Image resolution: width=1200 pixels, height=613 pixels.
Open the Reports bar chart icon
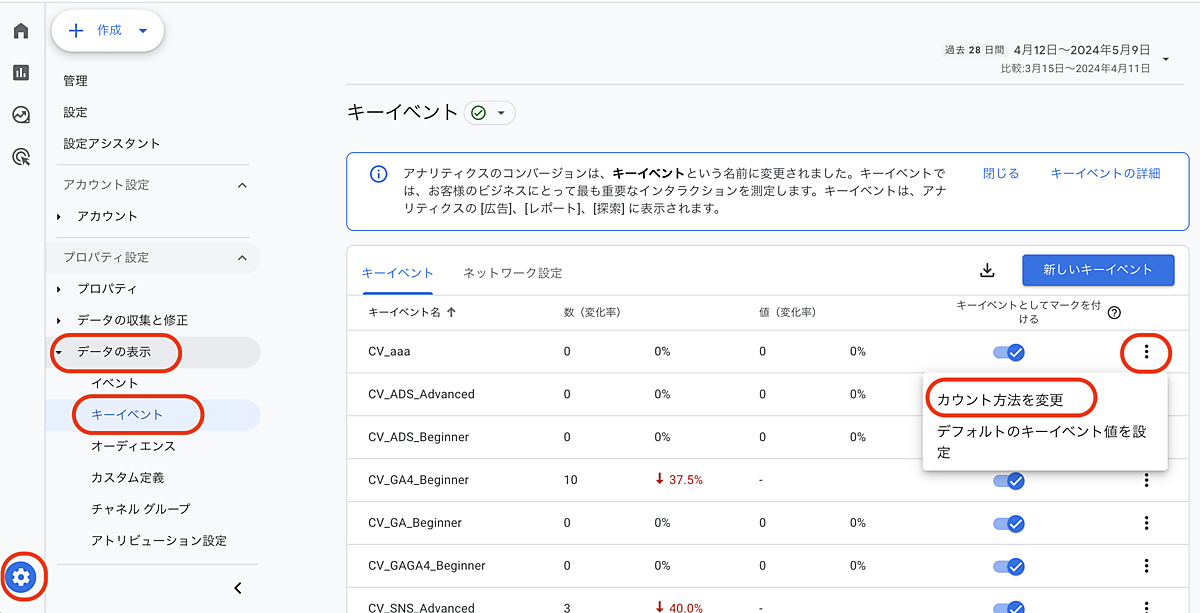click(x=21, y=73)
